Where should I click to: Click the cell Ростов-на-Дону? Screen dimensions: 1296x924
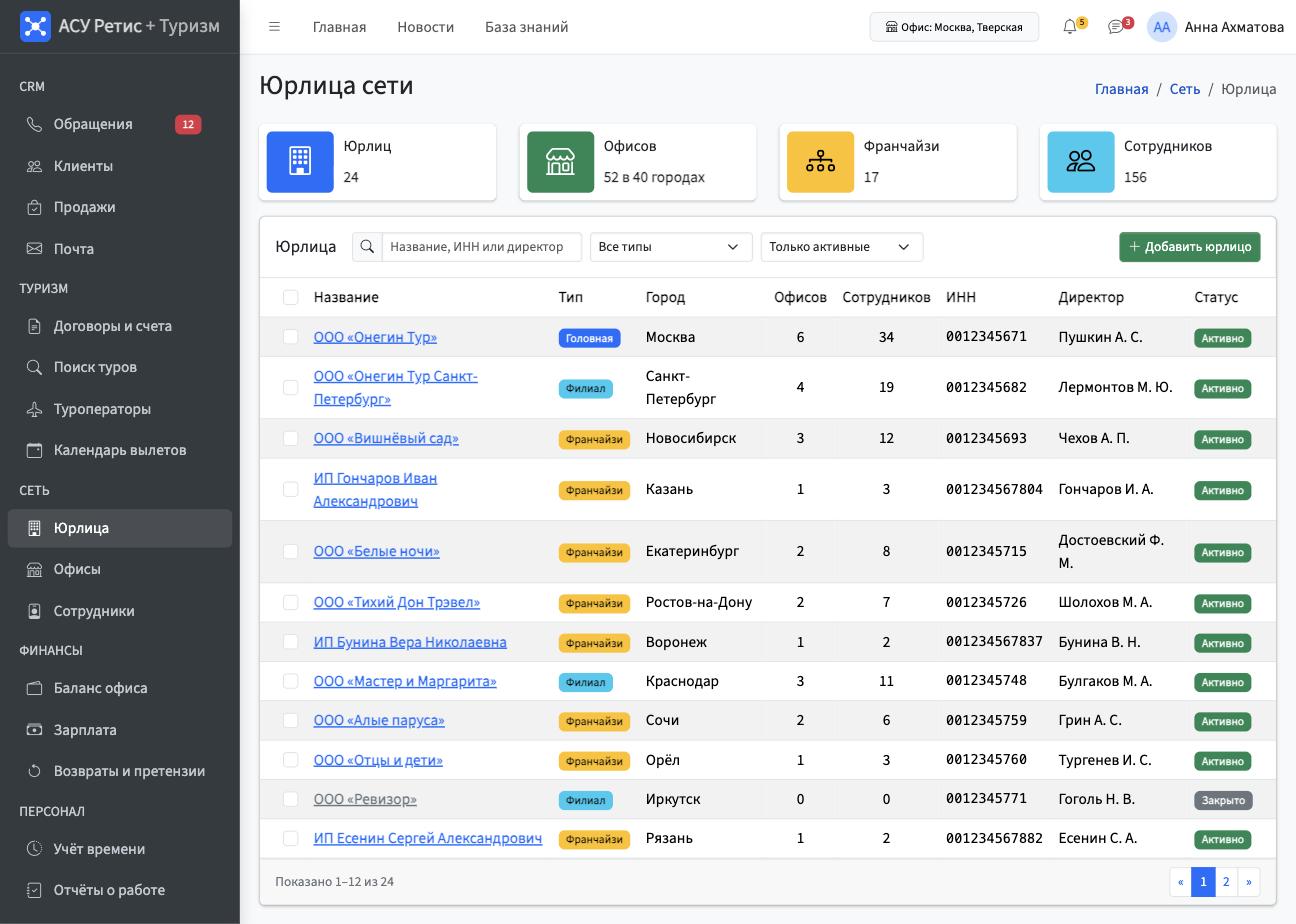[699, 602]
